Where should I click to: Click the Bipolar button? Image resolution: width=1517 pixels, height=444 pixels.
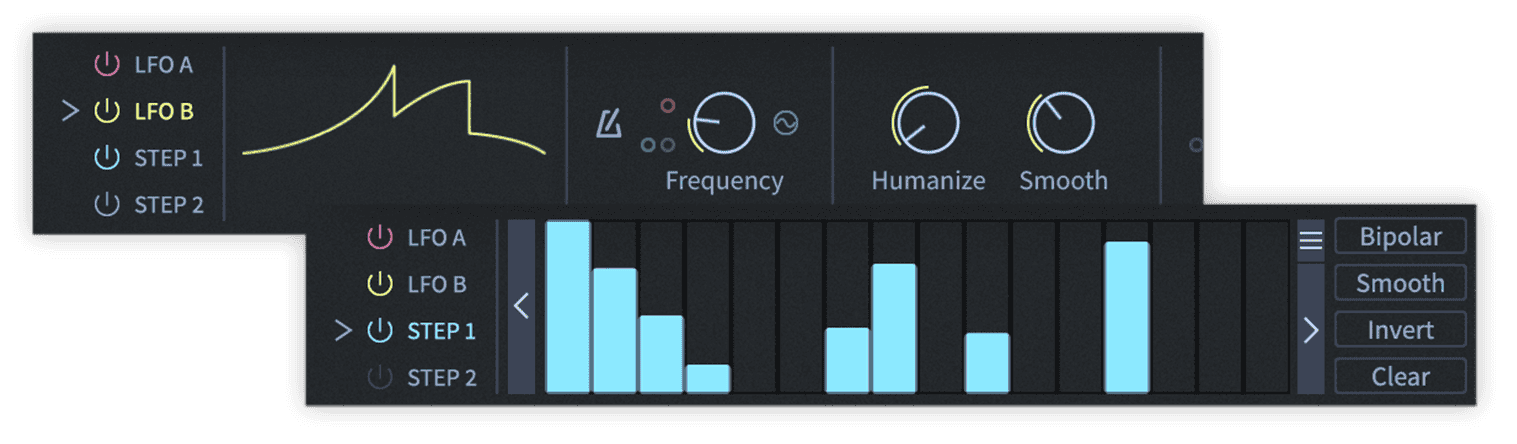click(1400, 237)
